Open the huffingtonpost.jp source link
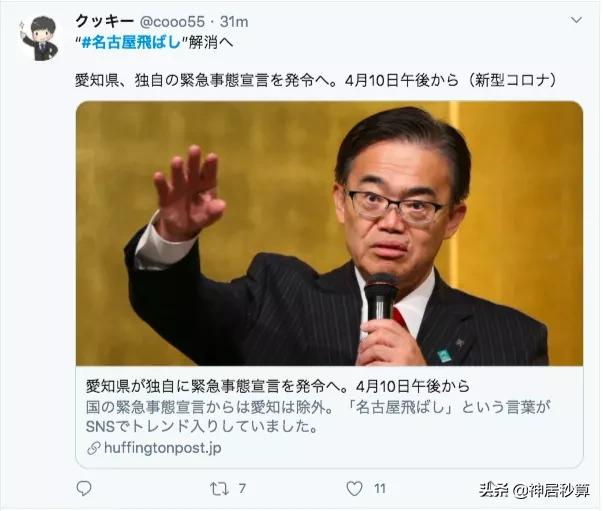 coord(163,448)
